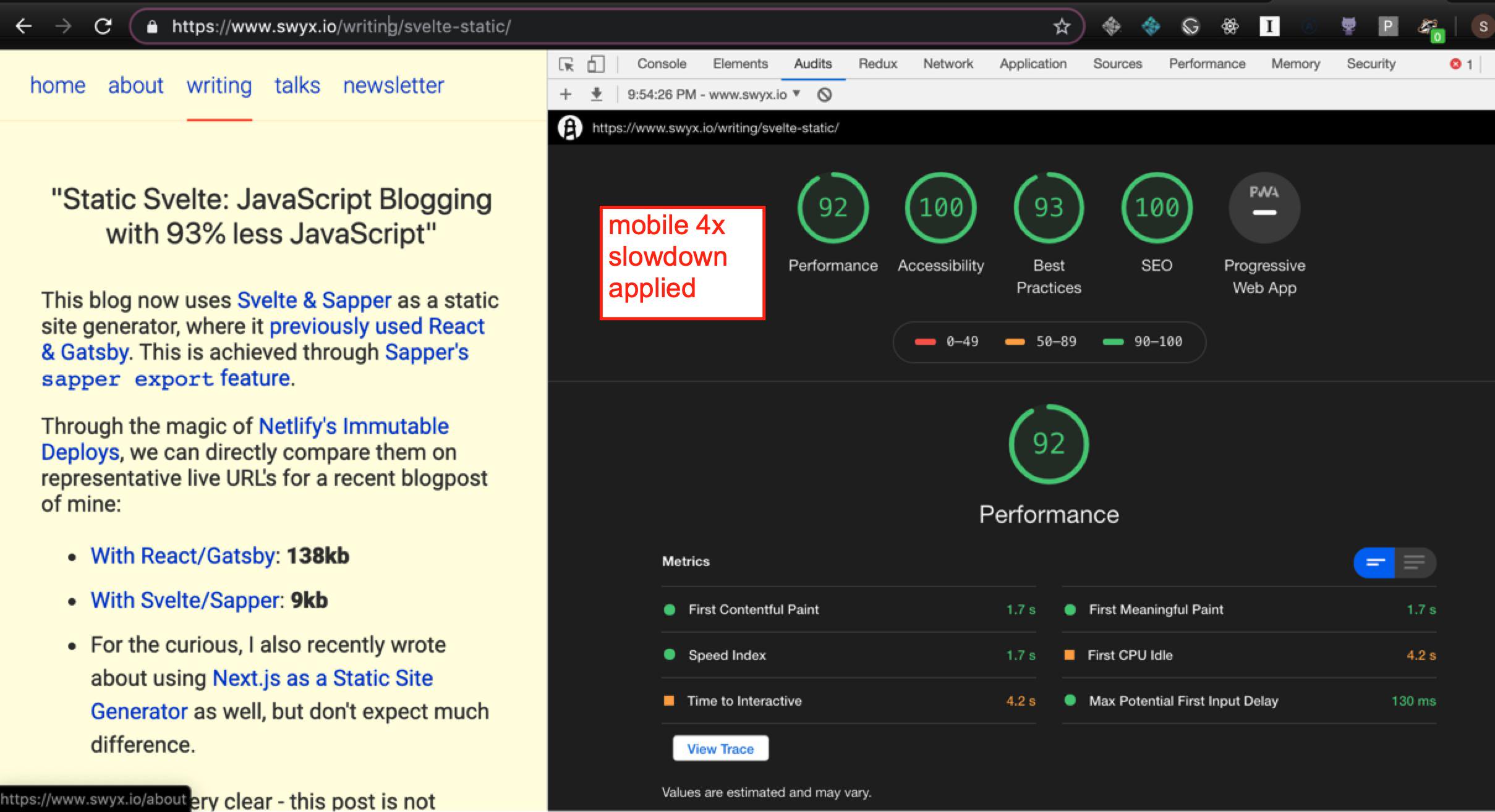Viewport: 1495px width, 812px height.
Task: Click the 'First CPU Idle' metric row
Action: [1249, 655]
